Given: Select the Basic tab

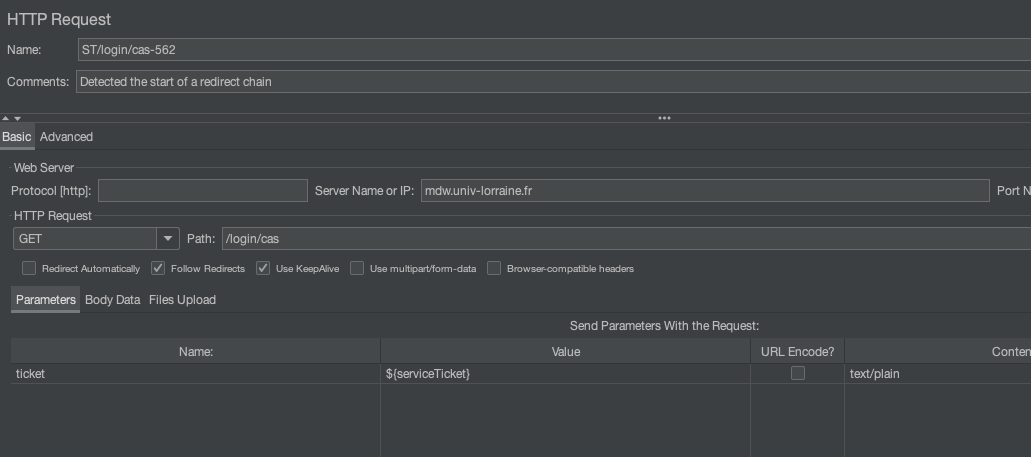Looking at the screenshot, I should click(16, 137).
